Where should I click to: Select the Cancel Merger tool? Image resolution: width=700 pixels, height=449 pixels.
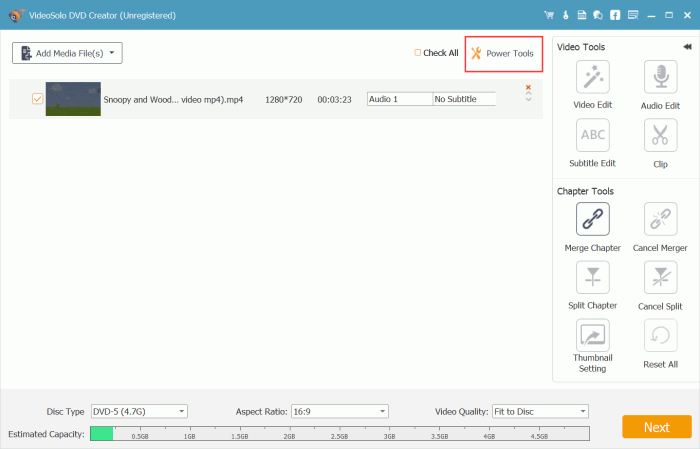660,219
